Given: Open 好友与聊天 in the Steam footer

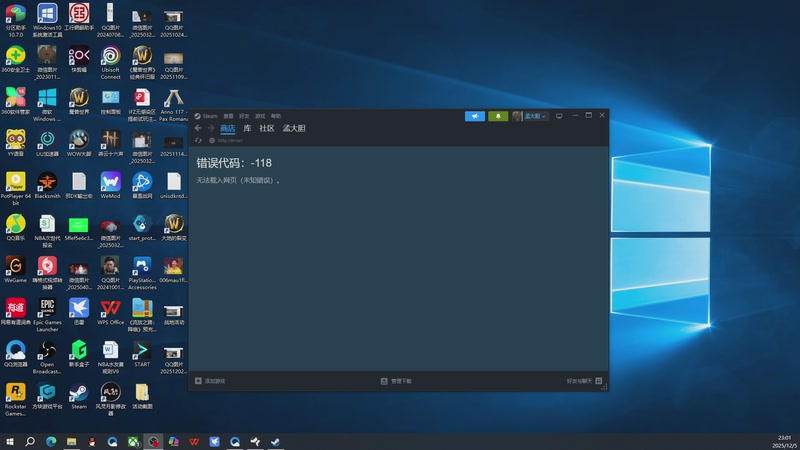Looking at the screenshot, I should 584,381.
